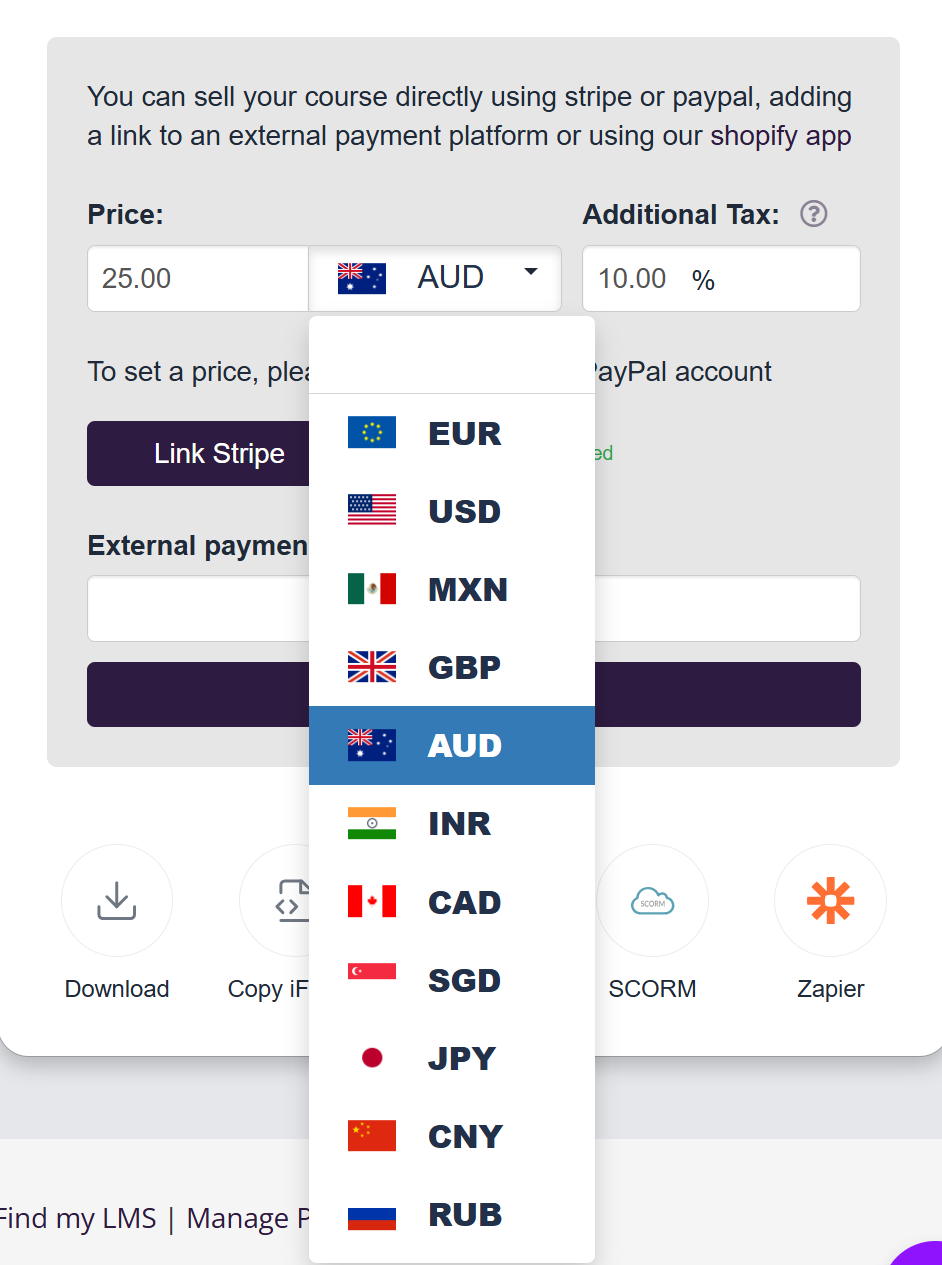Click the Additional Tax help icon
The height and width of the screenshot is (1265, 942).
[x=814, y=214]
